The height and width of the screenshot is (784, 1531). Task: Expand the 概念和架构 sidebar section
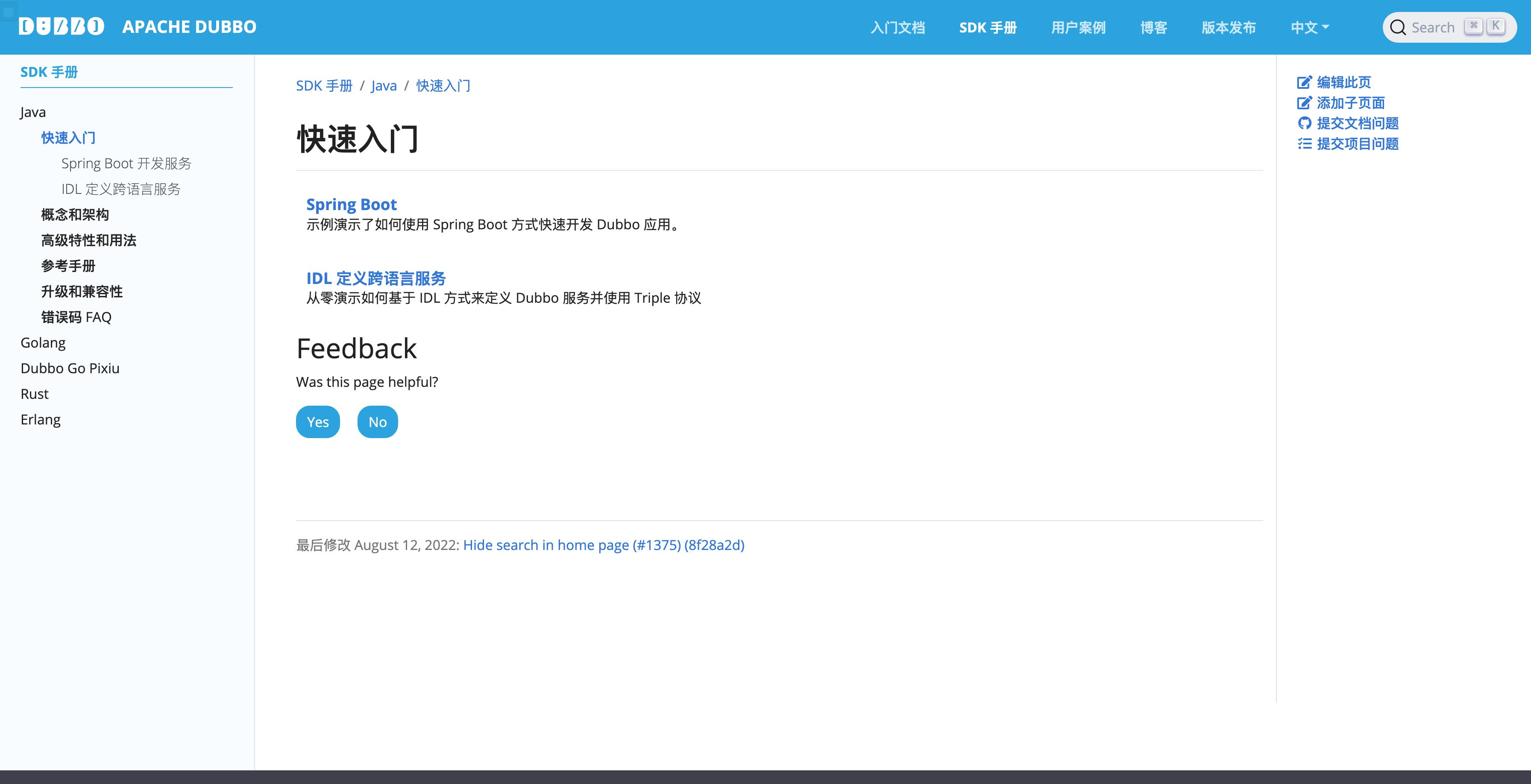pos(75,214)
